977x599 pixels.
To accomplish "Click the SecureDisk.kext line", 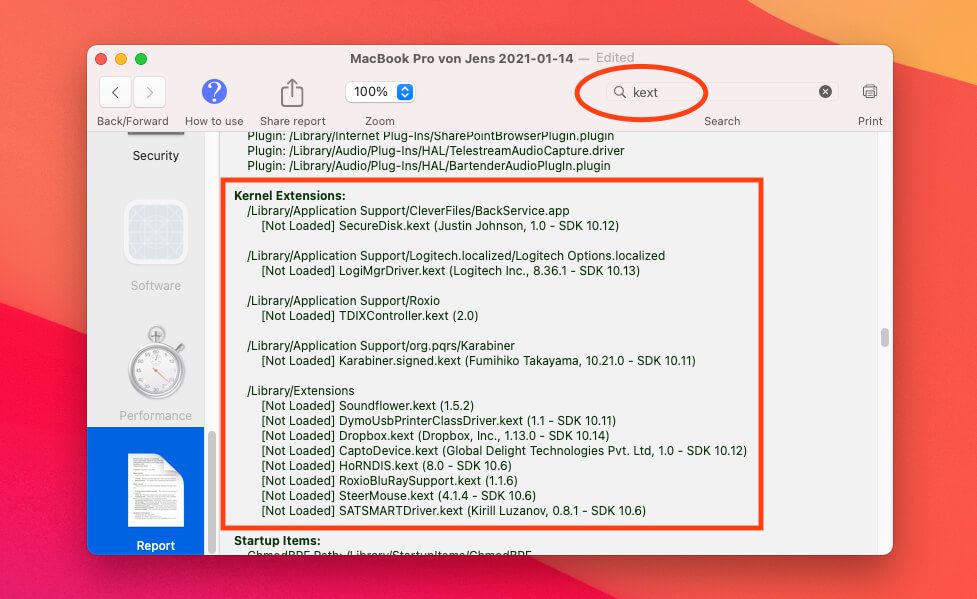I will click(440, 226).
